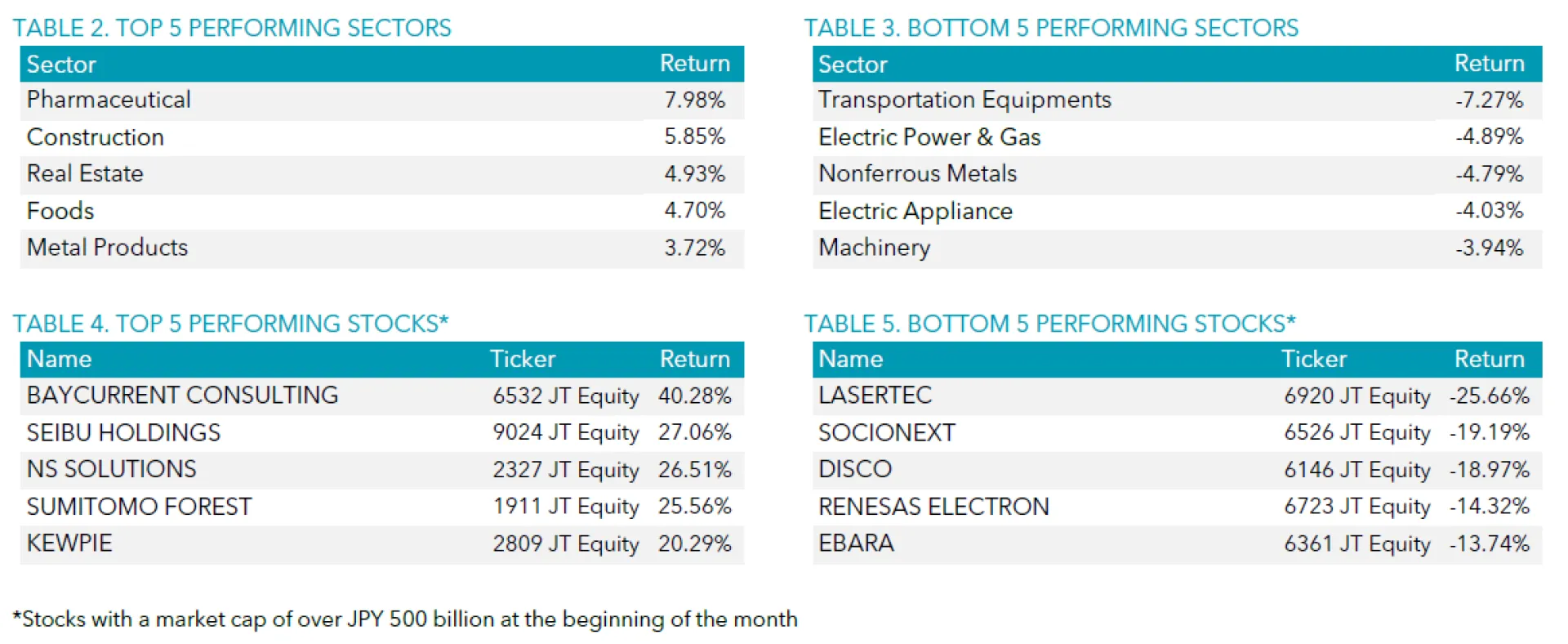Click the LASERTEC stock name
The image size is (1568, 644).
click(x=875, y=396)
